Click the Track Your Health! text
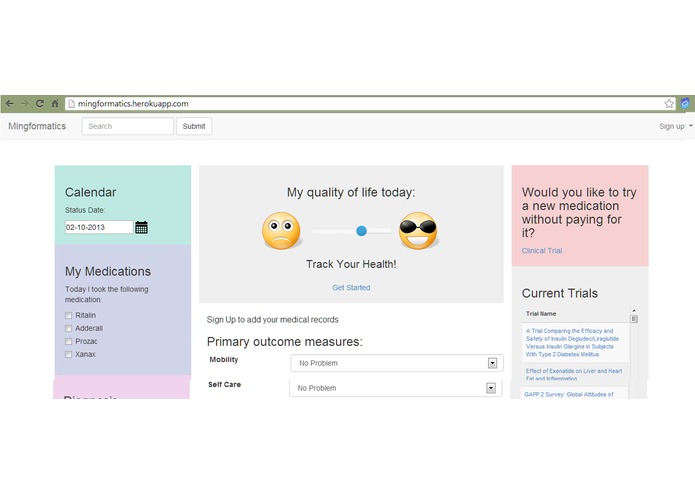The width and height of the screenshot is (695, 494). [351, 265]
